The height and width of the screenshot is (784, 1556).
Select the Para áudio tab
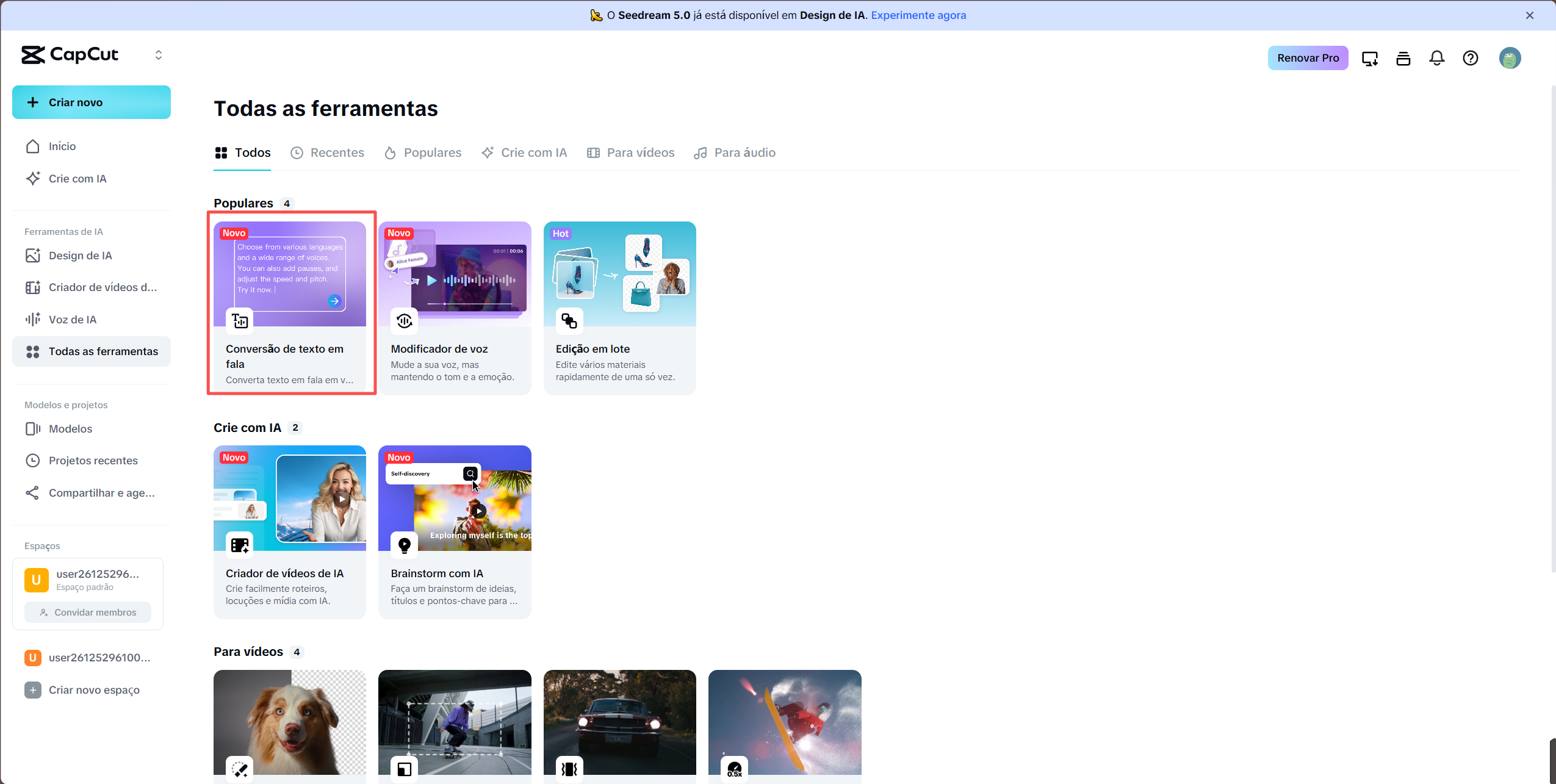(735, 153)
